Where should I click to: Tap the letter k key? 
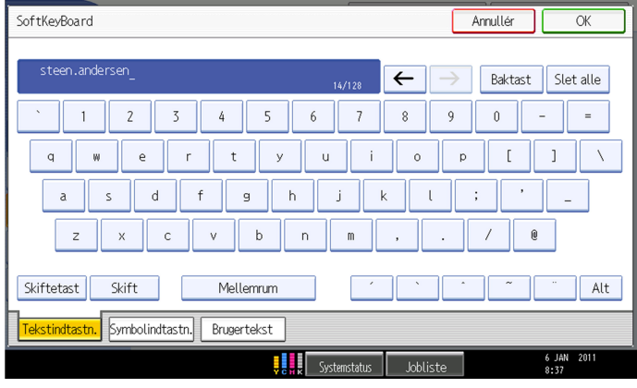(x=384, y=195)
